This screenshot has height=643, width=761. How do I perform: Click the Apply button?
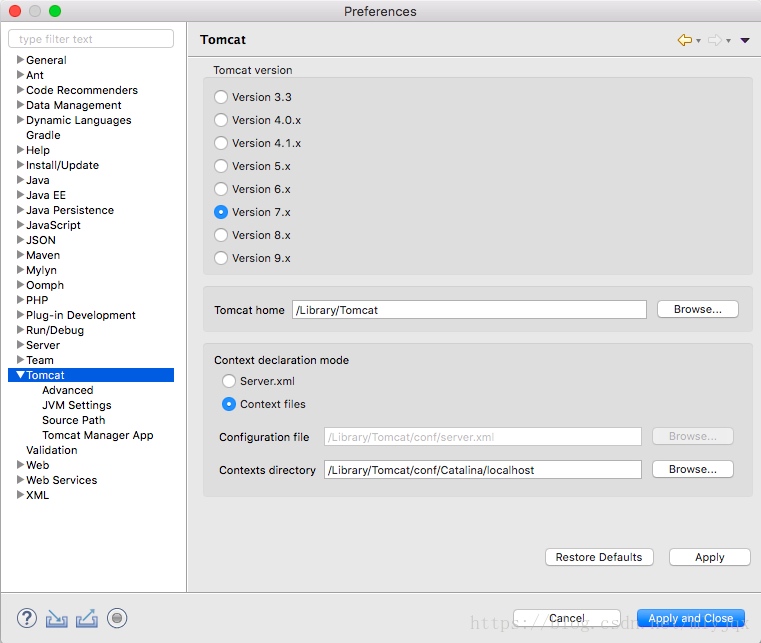click(710, 557)
